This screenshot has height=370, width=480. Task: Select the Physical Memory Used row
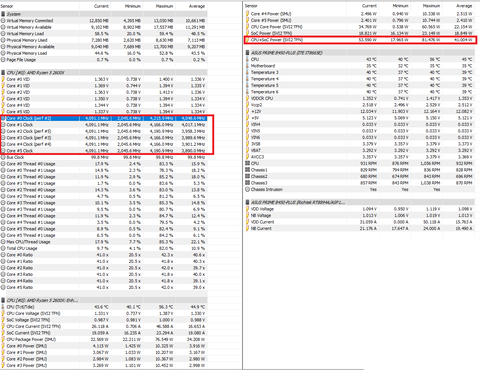104,40
